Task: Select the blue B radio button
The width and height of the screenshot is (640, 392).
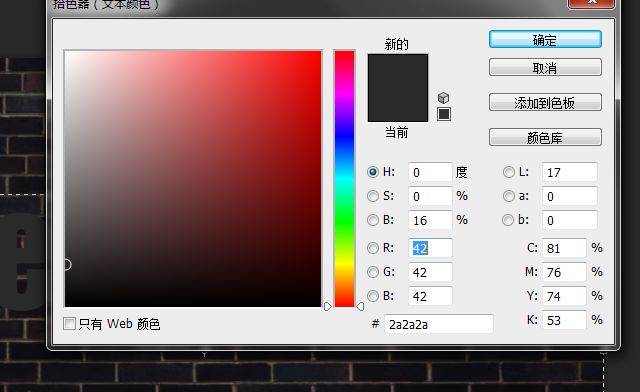Action: [373, 296]
